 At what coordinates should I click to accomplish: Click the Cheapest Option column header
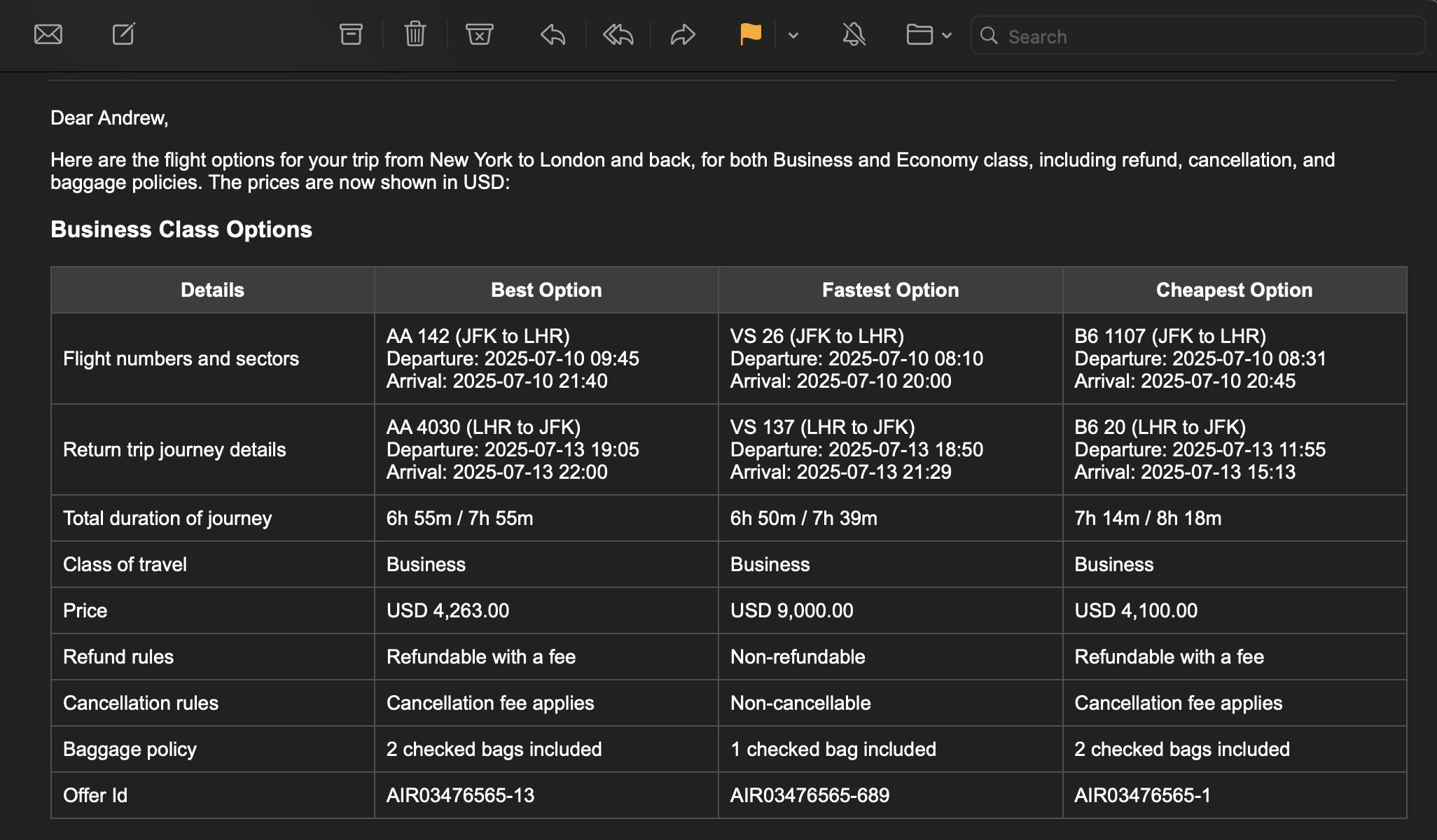pos(1234,290)
